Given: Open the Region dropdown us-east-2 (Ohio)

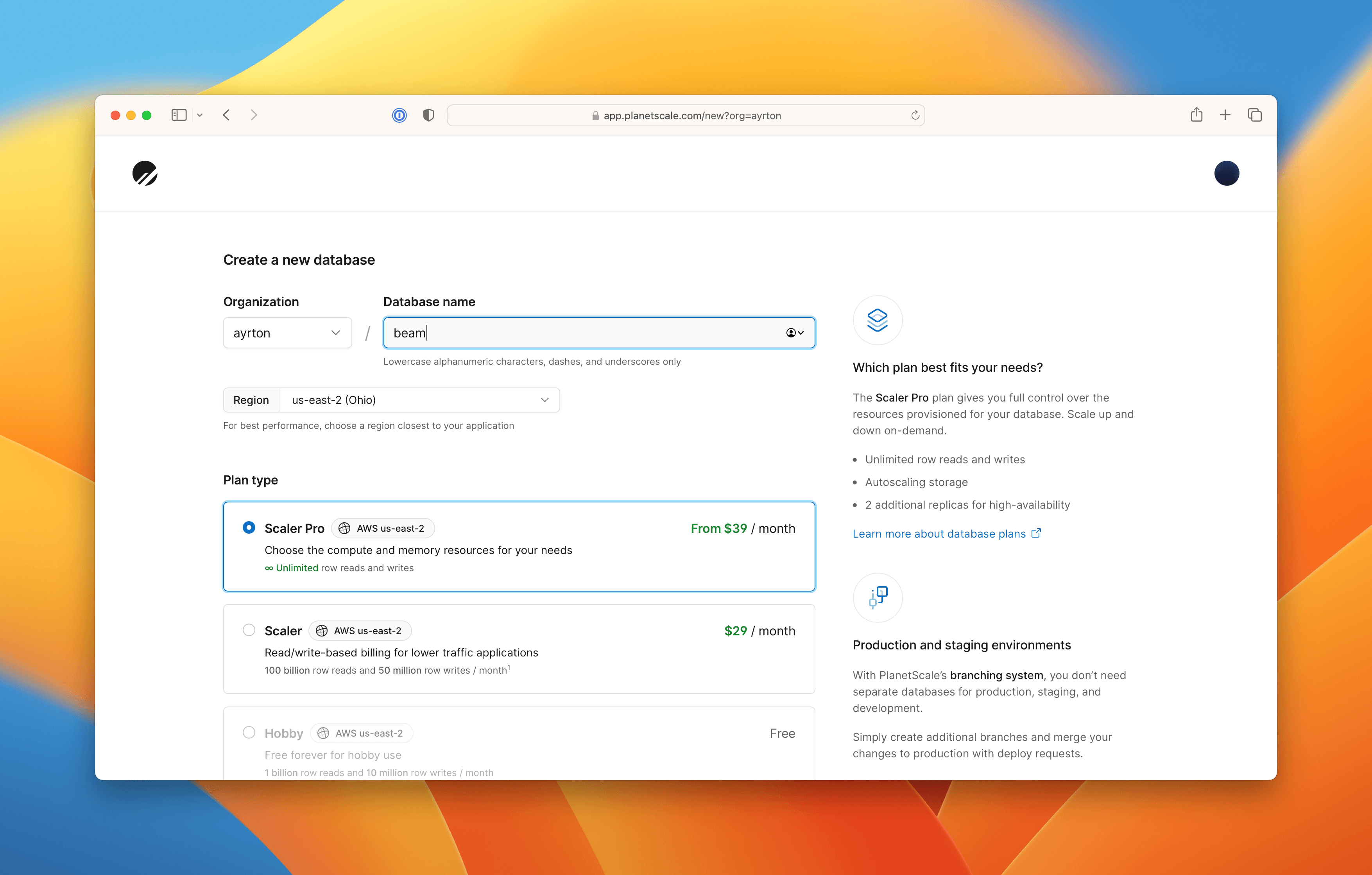Looking at the screenshot, I should pyautogui.click(x=419, y=400).
